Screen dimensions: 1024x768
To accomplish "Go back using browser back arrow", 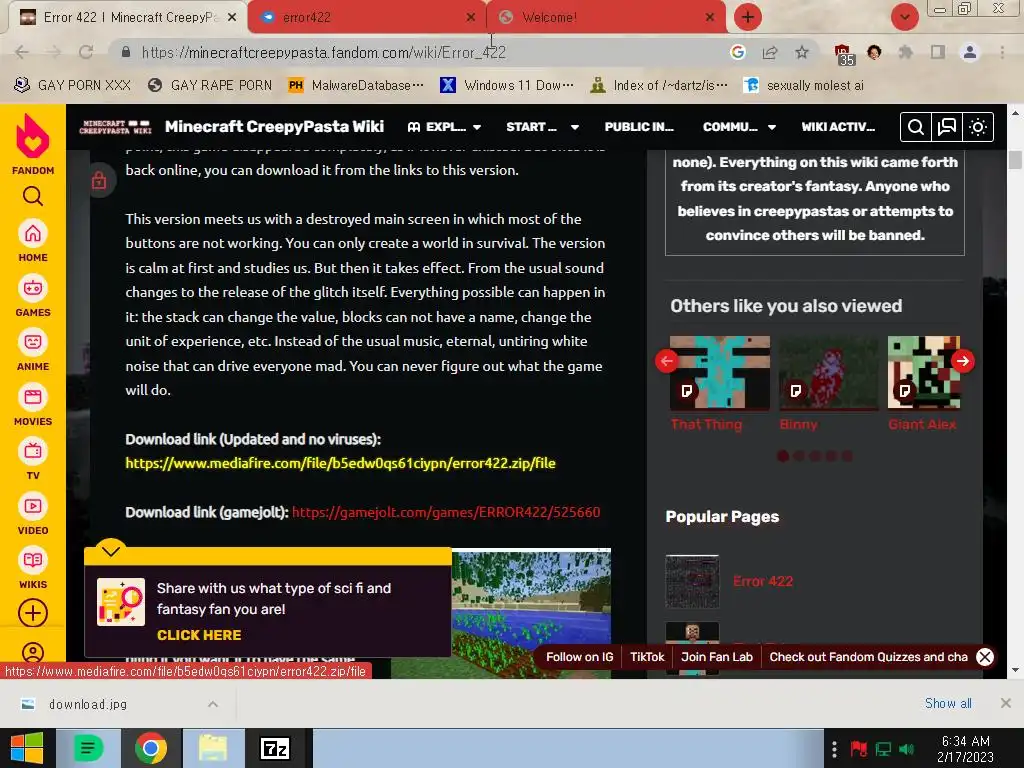I will pos(22,52).
